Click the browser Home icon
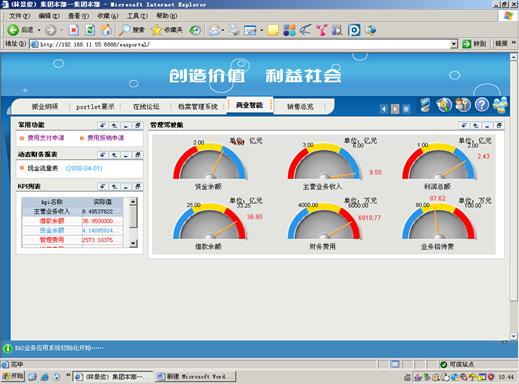Viewport: 519px width, 384px height. (106, 30)
